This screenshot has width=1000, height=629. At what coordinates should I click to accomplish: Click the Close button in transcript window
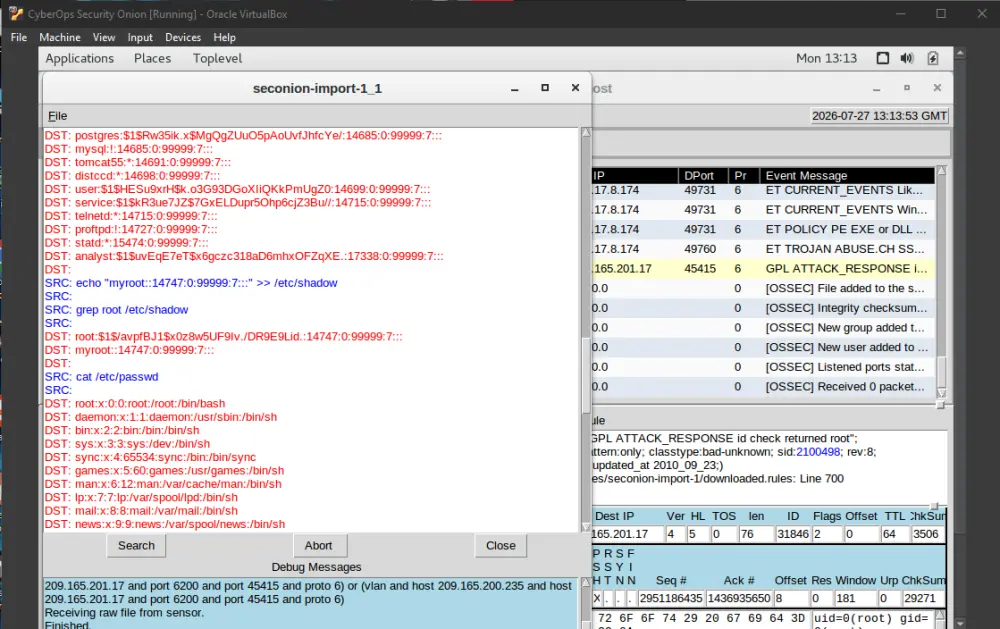tap(501, 546)
